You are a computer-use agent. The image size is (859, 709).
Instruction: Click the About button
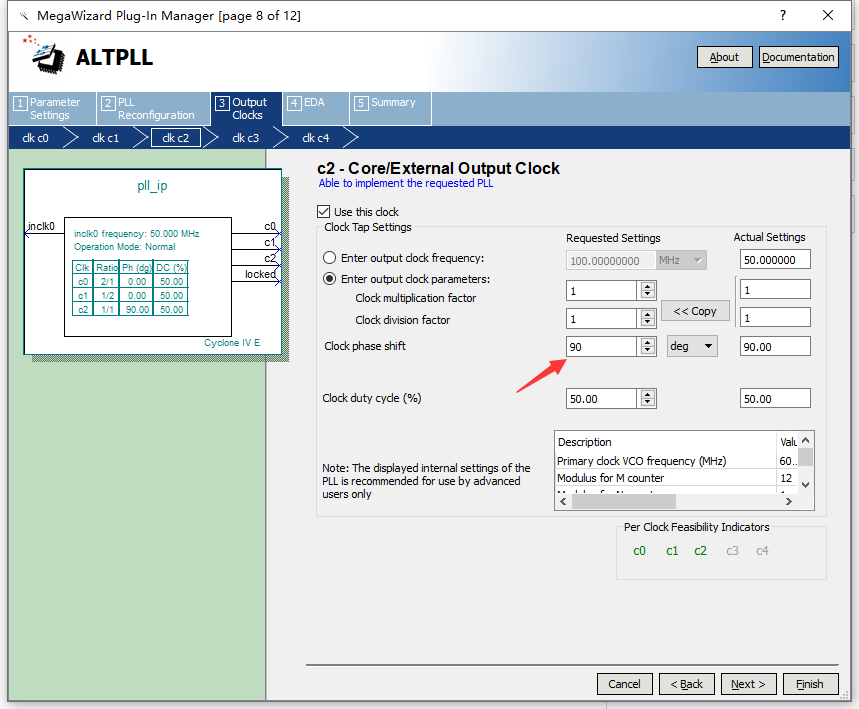(724, 57)
